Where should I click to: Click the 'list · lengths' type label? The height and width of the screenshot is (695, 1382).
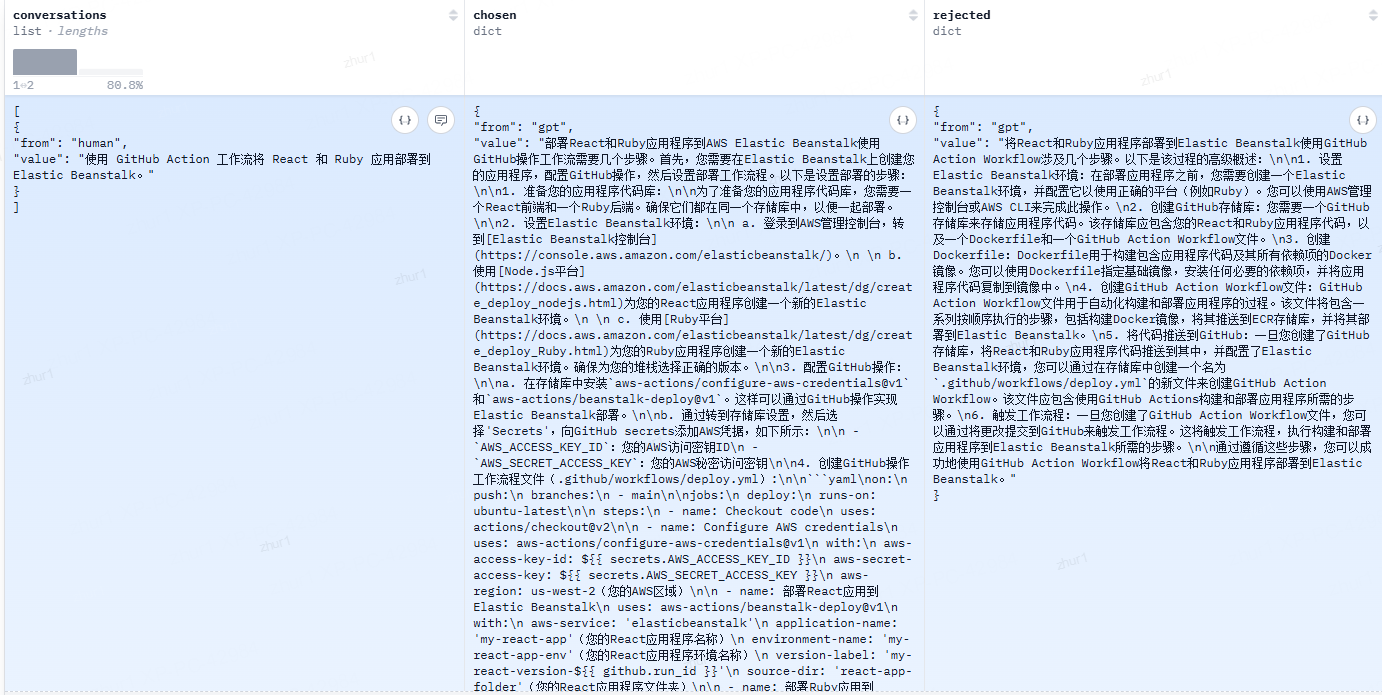pos(60,31)
